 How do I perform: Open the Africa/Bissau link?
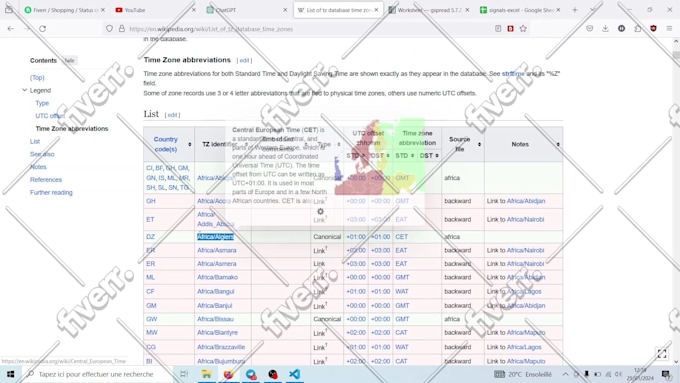pos(215,319)
